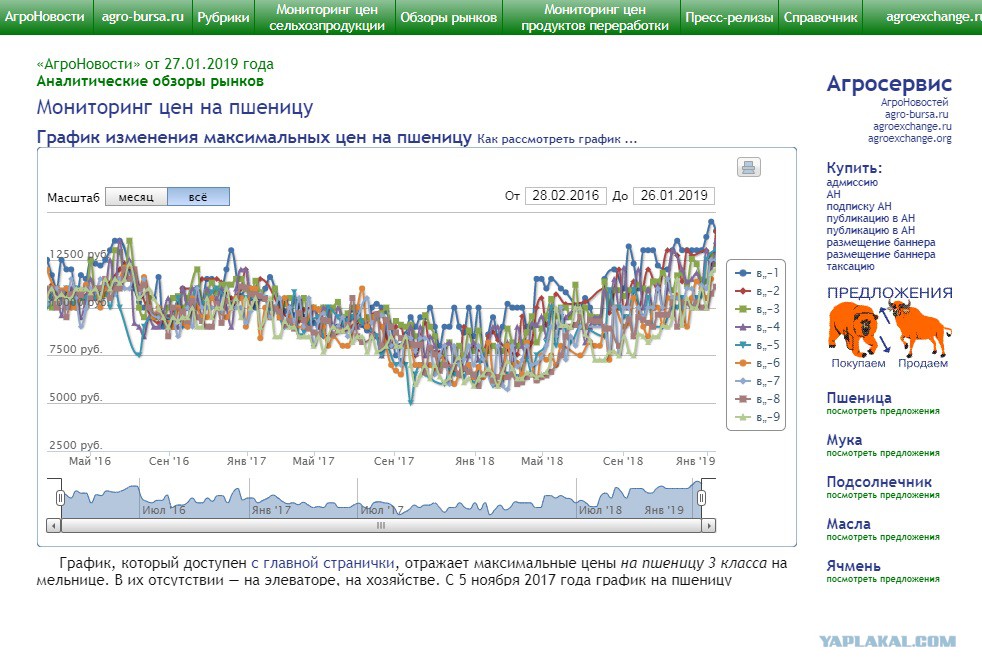The width and height of the screenshot is (982, 671).
Task: Follow the с главной странички link
Action: tap(323, 563)
